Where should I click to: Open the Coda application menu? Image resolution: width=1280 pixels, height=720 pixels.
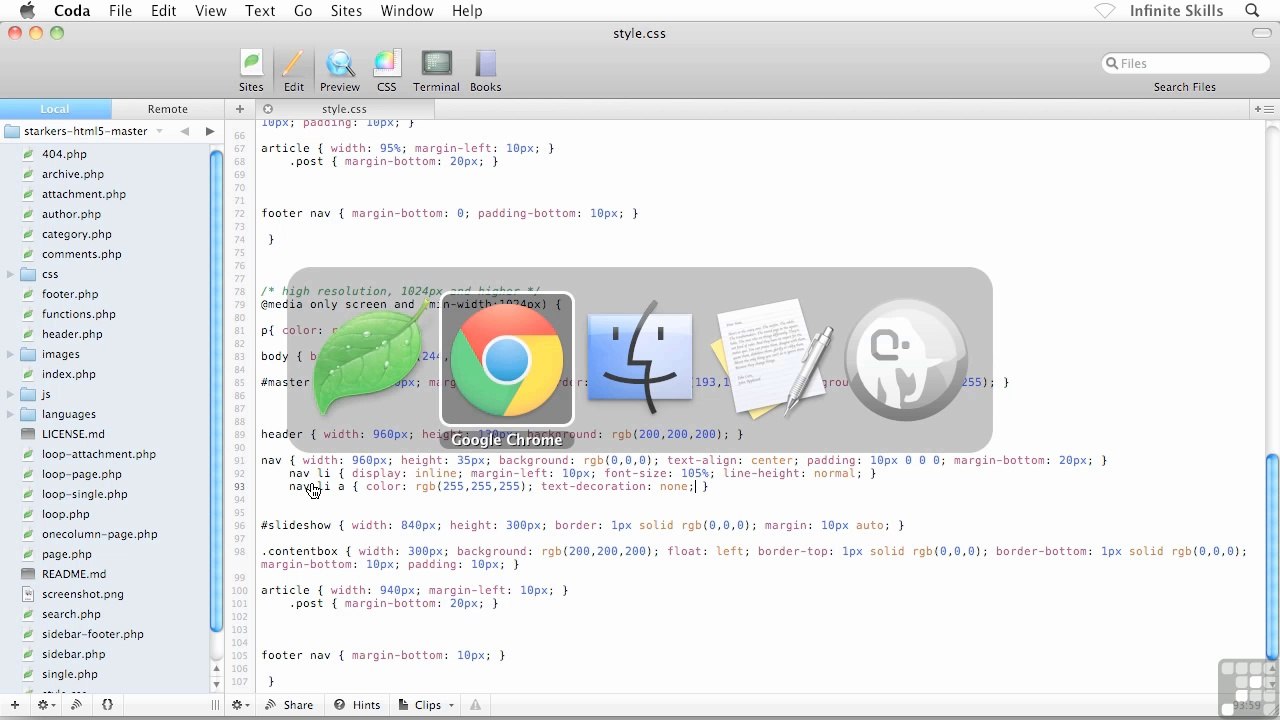pyautogui.click(x=72, y=11)
